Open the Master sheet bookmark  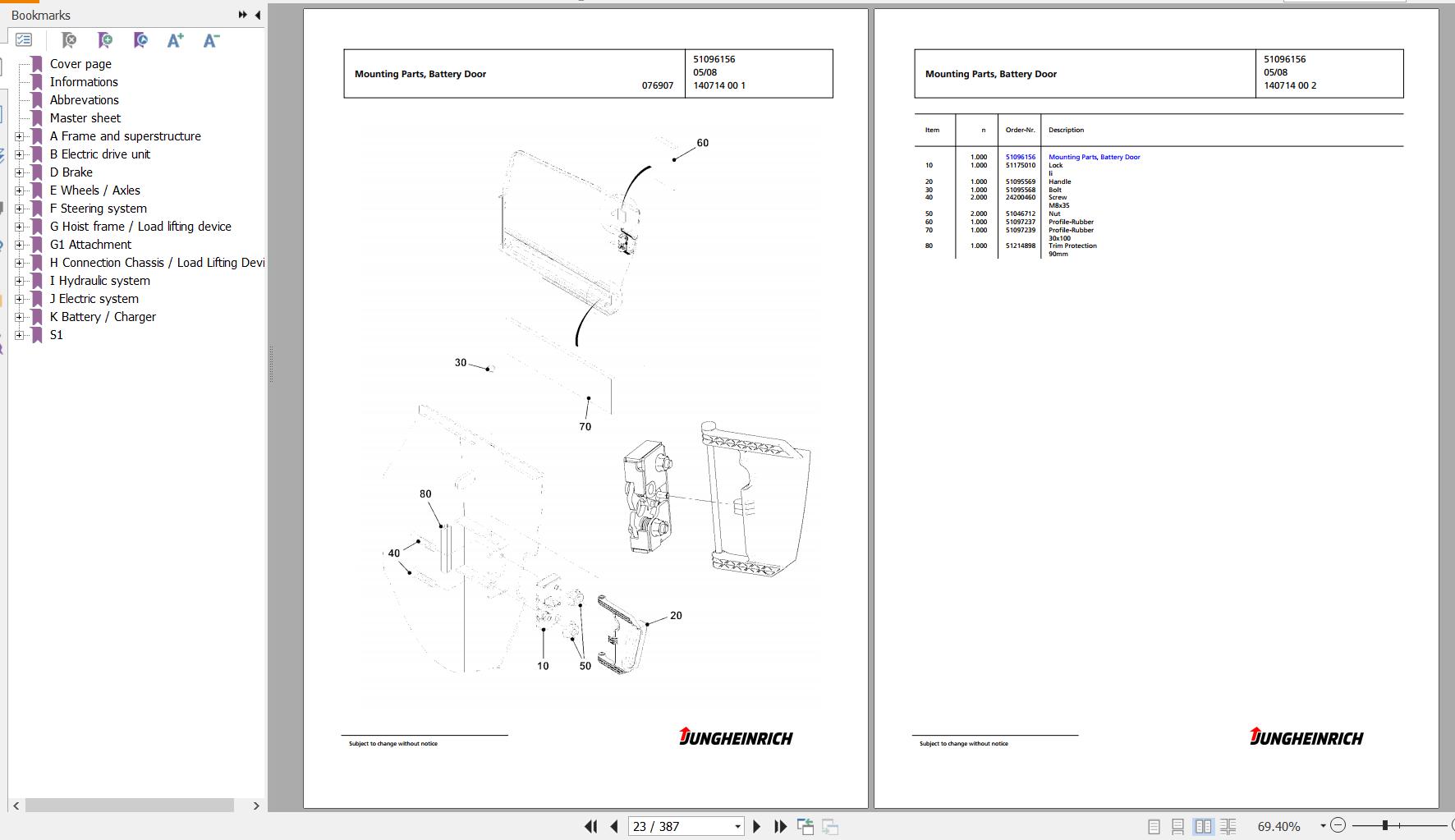coord(85,118)
